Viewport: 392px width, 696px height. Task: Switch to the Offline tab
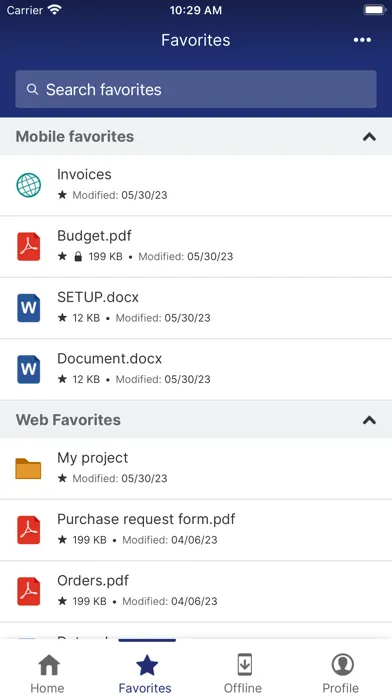pyautogui.click(x=243, y=673)
